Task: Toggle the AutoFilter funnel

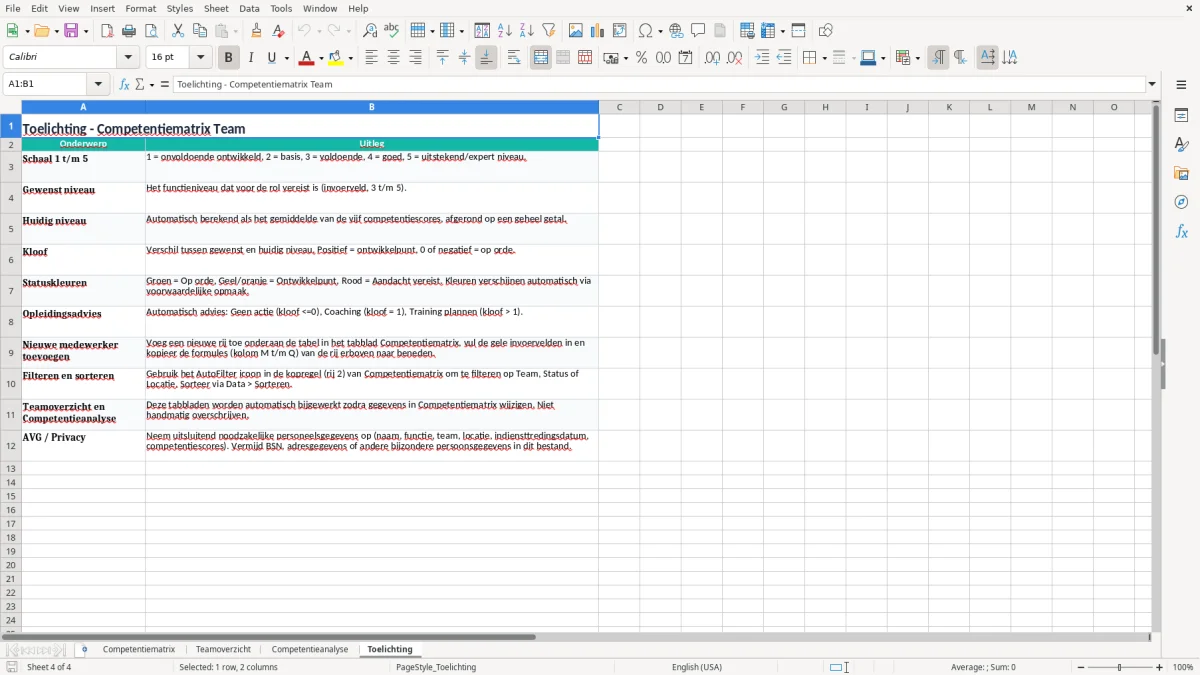Action: [548, 31]
